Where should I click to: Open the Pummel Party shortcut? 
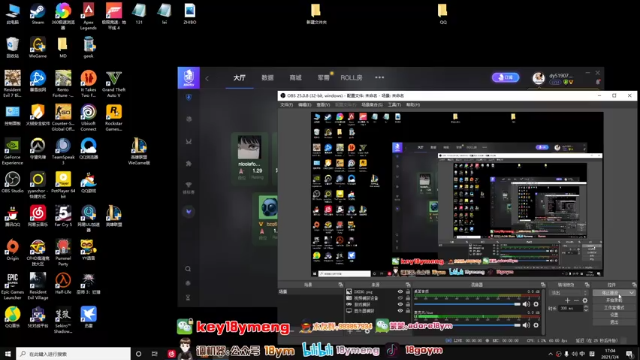point(63,253)
